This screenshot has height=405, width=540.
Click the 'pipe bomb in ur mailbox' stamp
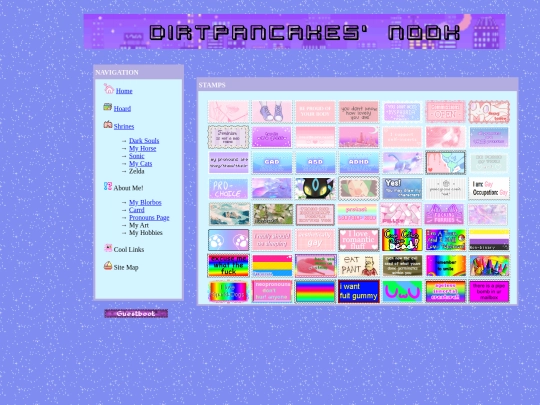click(489, 291)
